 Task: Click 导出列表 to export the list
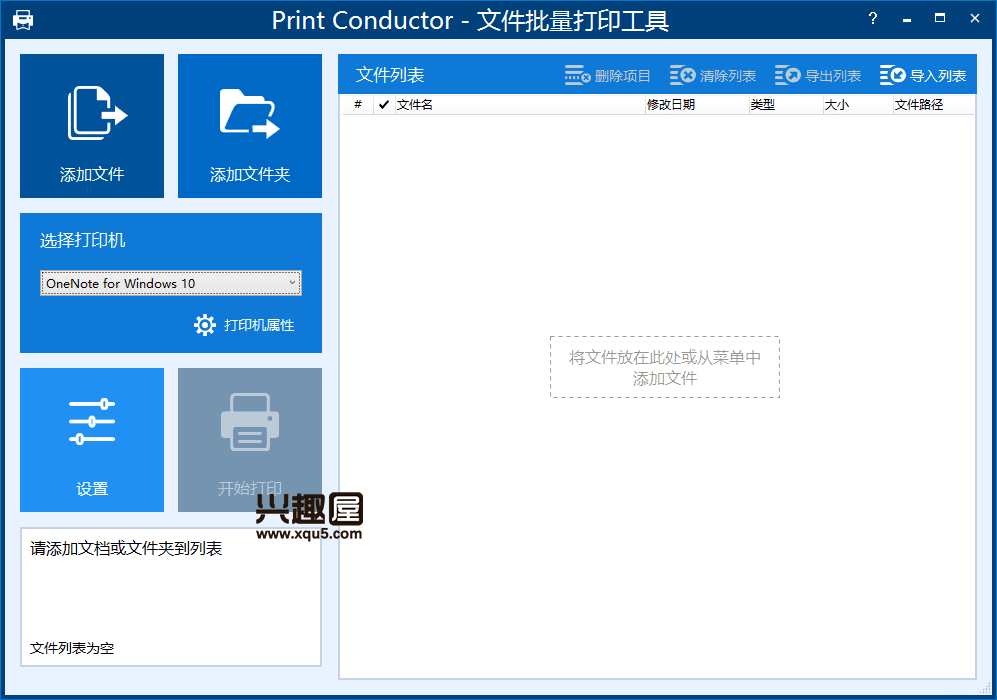[818, 76]
